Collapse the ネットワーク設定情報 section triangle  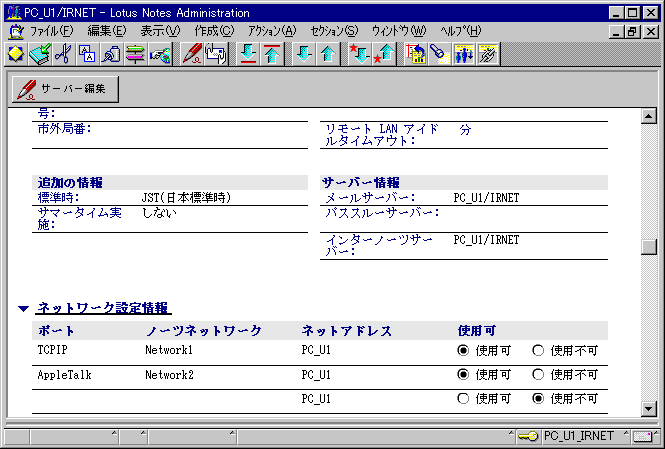[24, 309]
